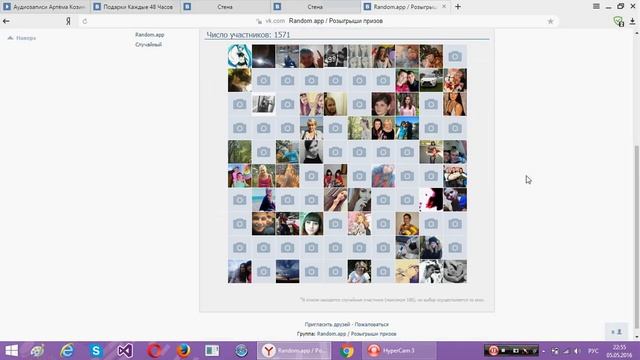Open the 'Случайный' sidebar link

coord(148,44)
